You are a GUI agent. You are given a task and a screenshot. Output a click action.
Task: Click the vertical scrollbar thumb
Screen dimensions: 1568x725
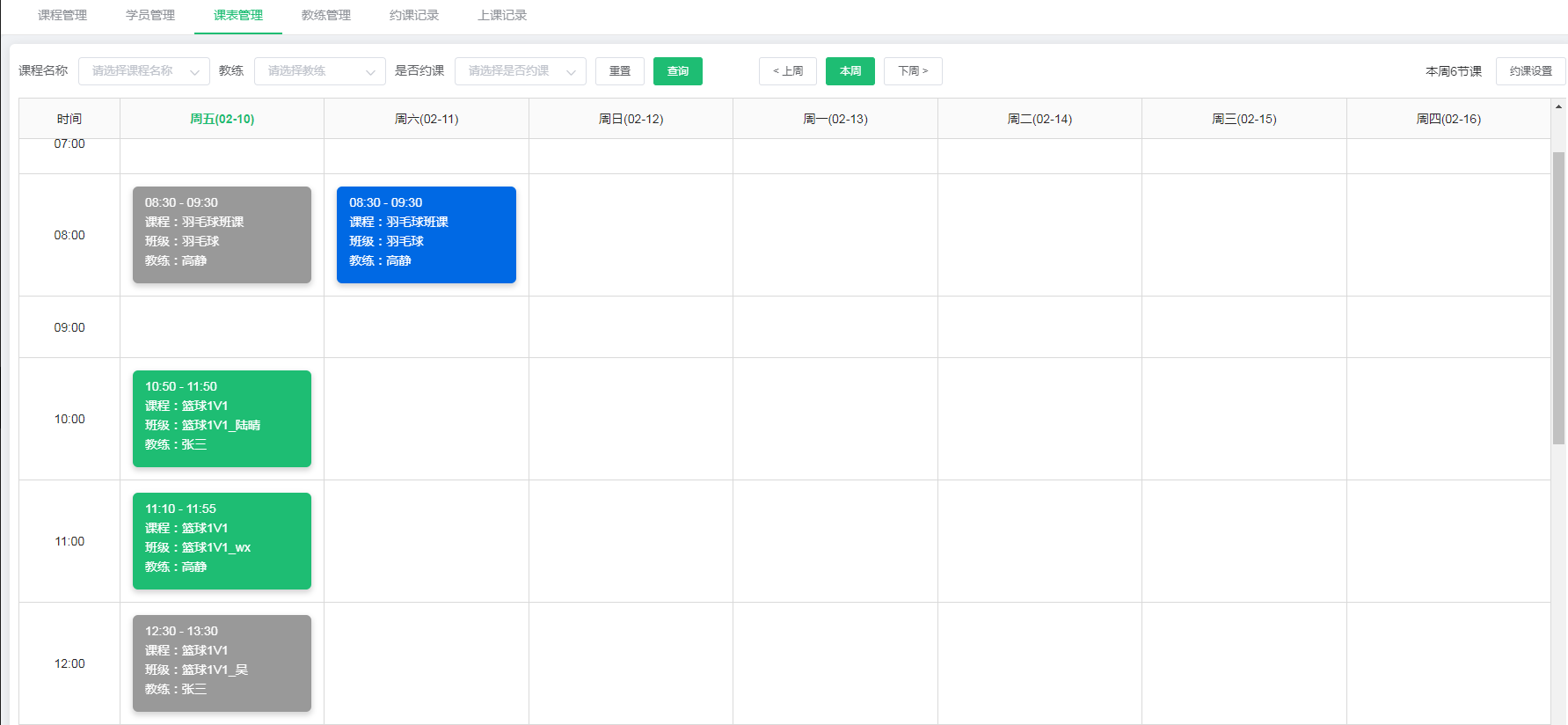coord(1558,297)
